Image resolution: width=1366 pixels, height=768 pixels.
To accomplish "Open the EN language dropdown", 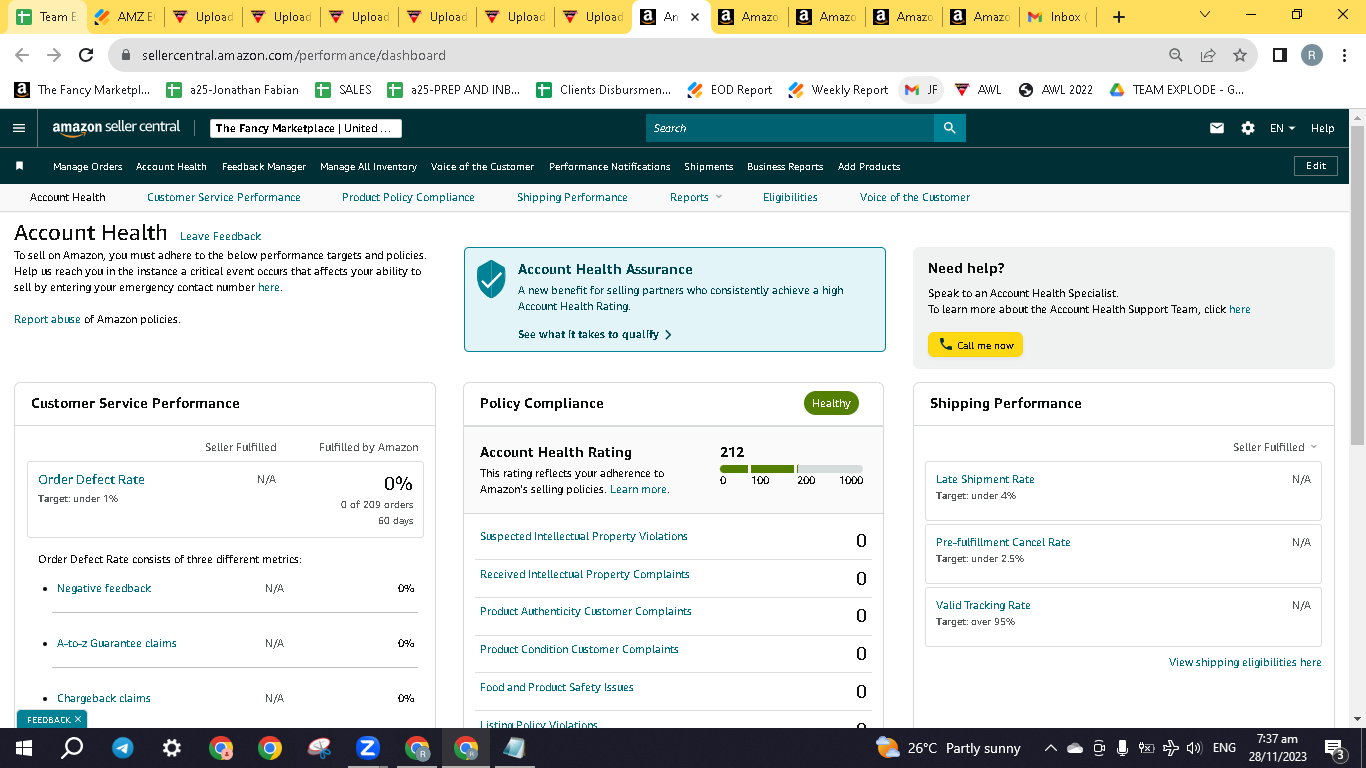I will pos(1282,128).
